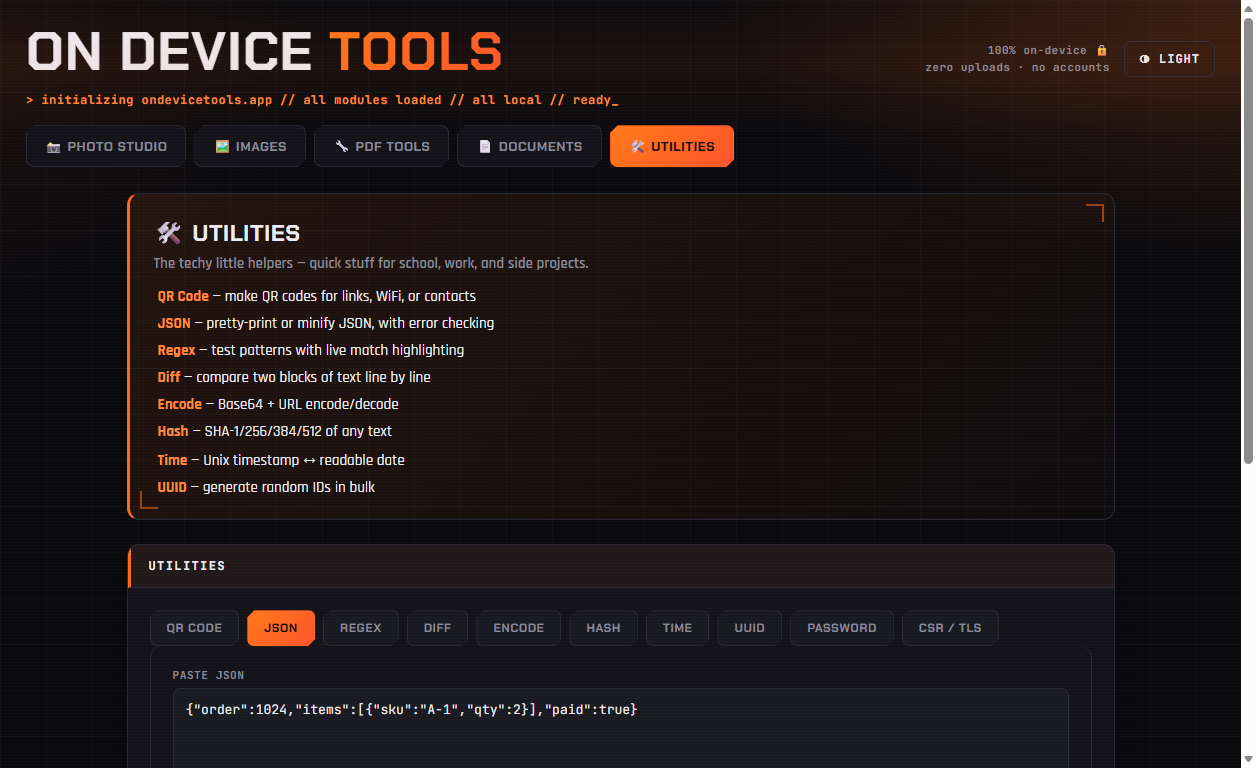Click 'zero uploads · no accounts' text
Viewport: 1256px width, 768px height.
point(1017,68)
